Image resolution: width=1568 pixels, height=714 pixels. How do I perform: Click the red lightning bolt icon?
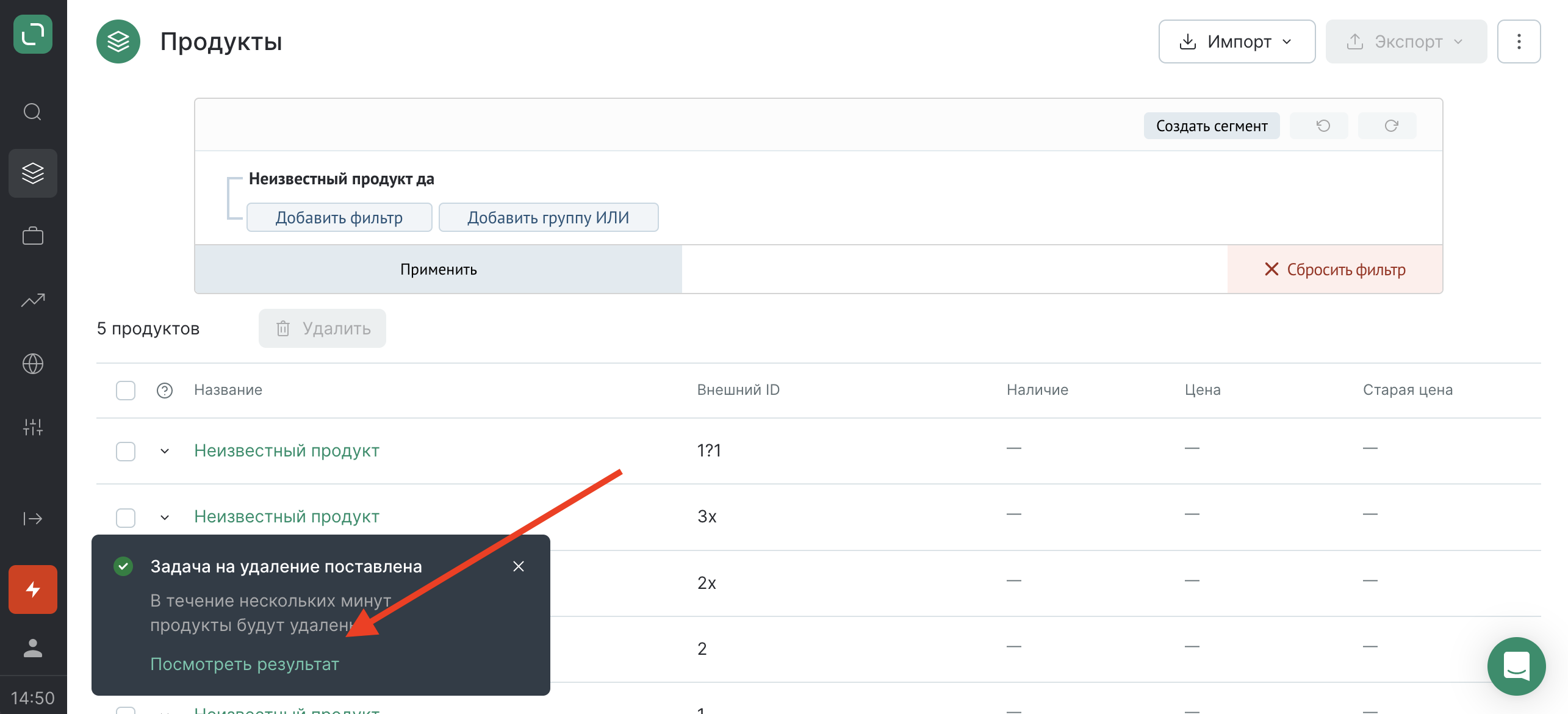point(33,590)
